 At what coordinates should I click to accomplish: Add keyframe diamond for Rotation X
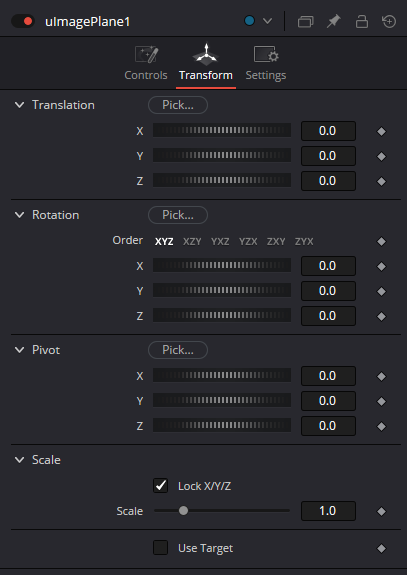[381, 266]
